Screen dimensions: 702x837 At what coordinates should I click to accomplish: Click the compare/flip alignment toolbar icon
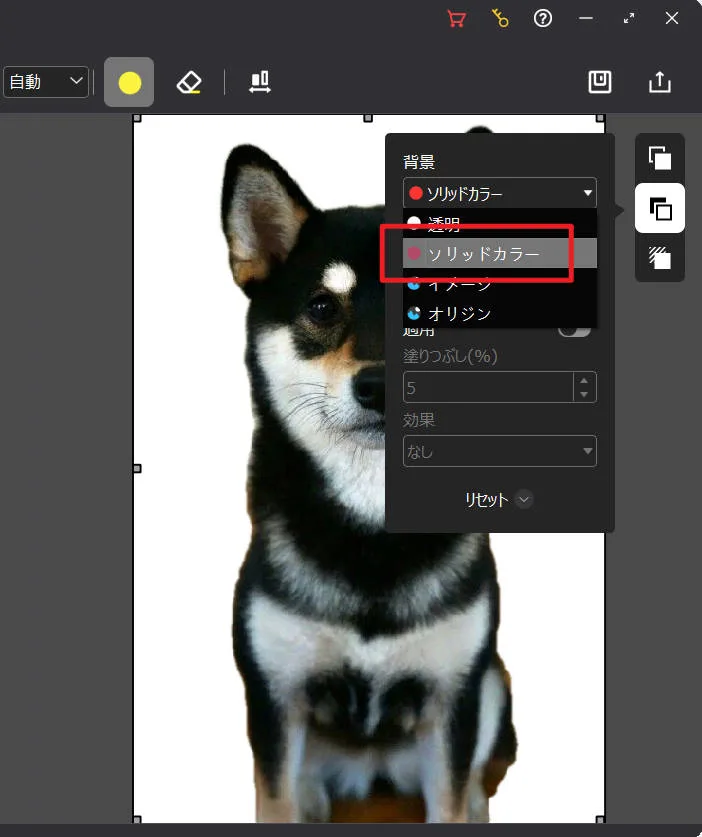click(x=260, y=82)
